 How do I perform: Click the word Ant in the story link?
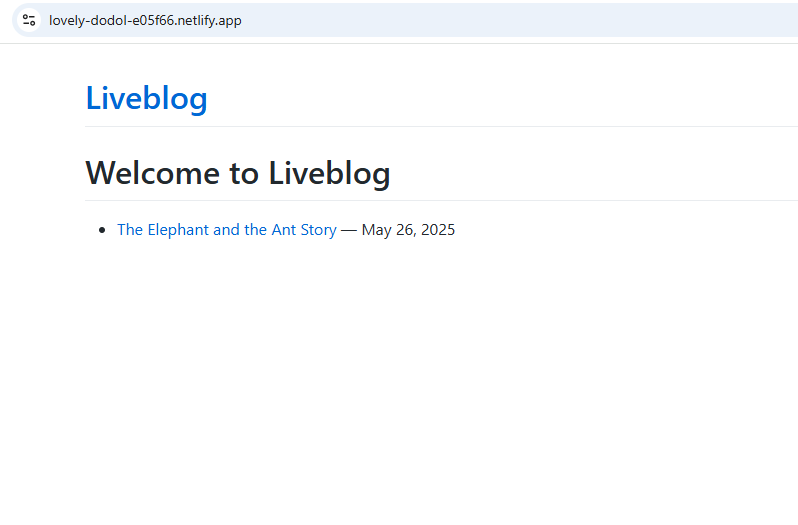pyautogui.click(x=284, y=229)
